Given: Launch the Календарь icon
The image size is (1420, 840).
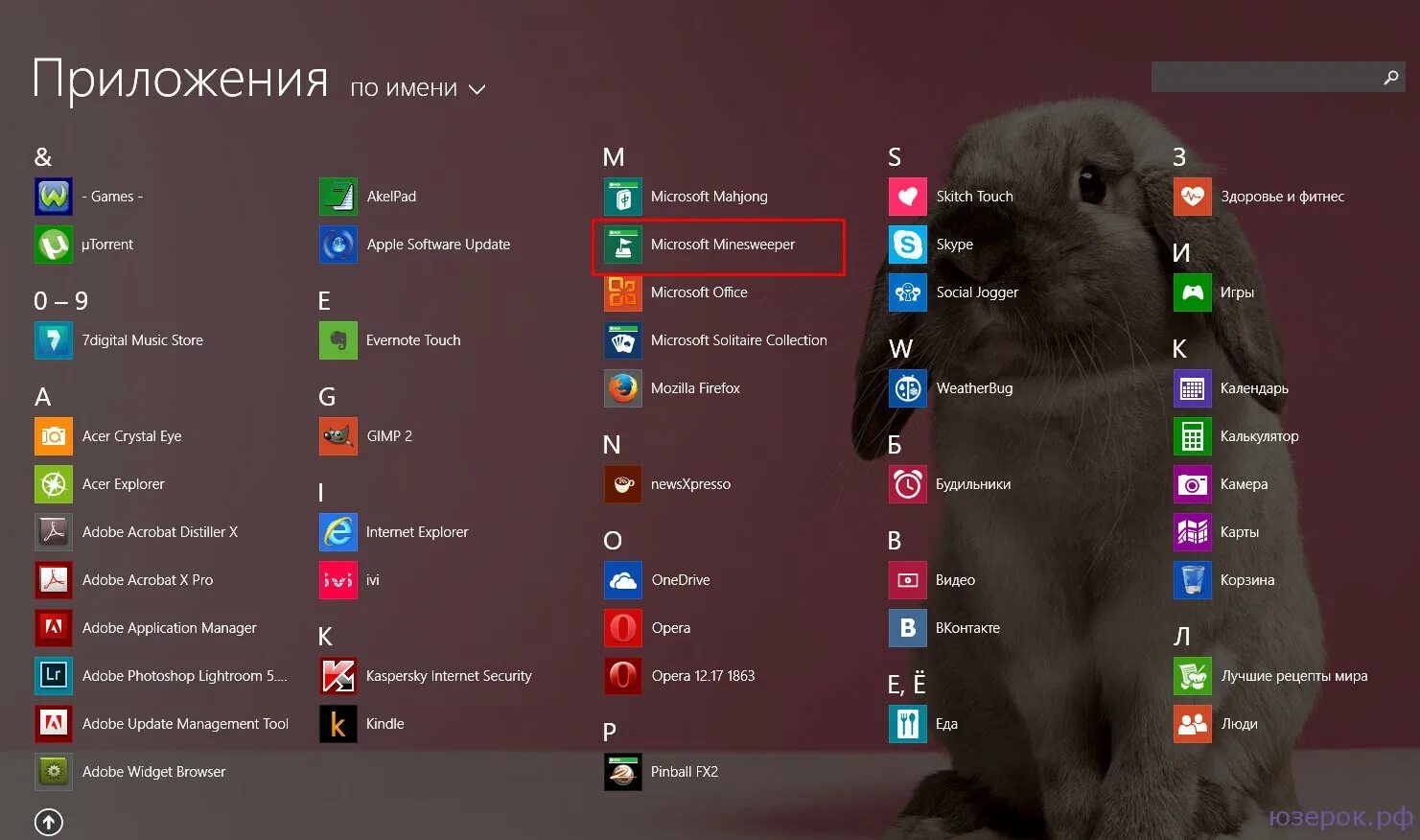Looking at the screenshot, I should [x=1193, y=388].
